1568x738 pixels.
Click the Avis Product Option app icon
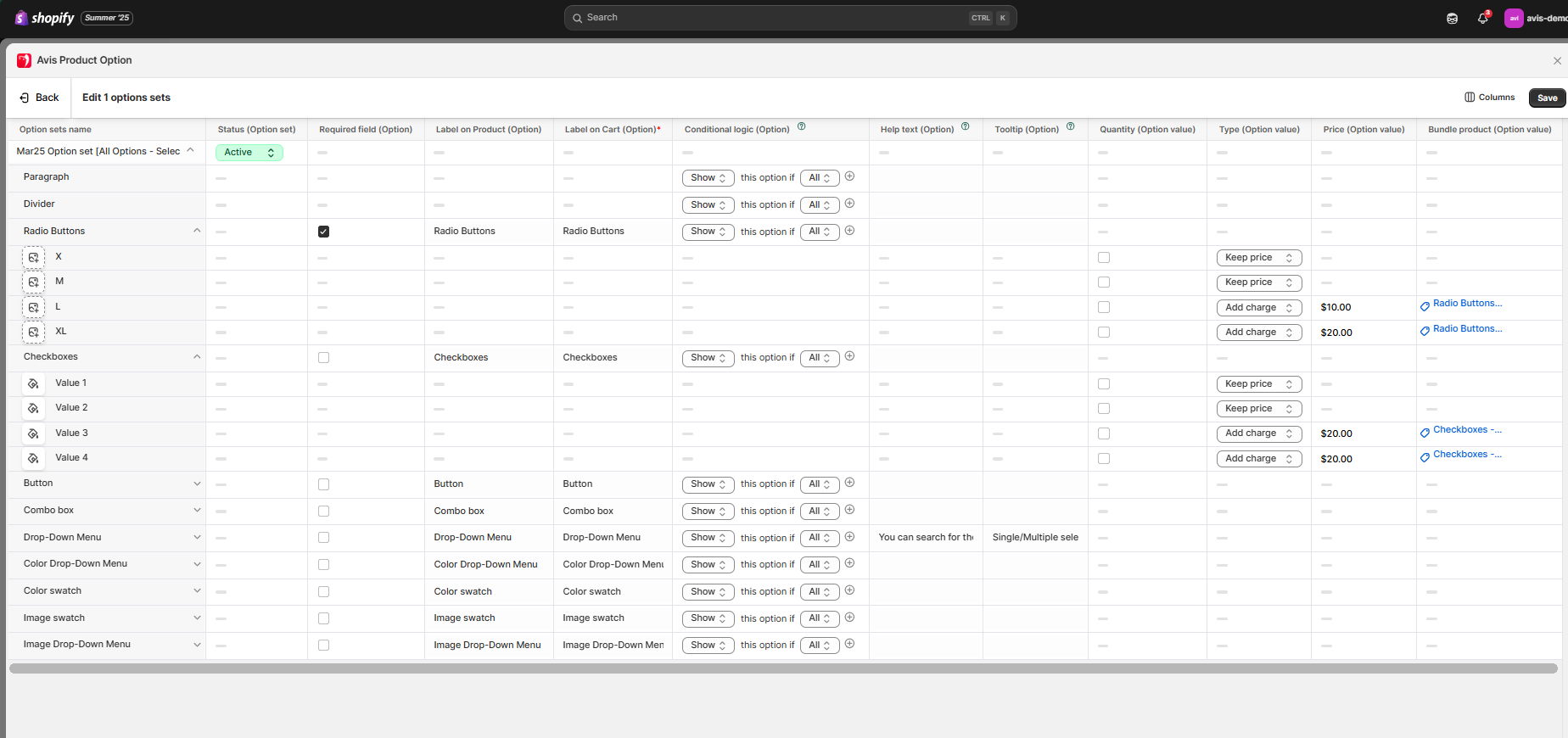pyautogui.click(x=24, y=60)
